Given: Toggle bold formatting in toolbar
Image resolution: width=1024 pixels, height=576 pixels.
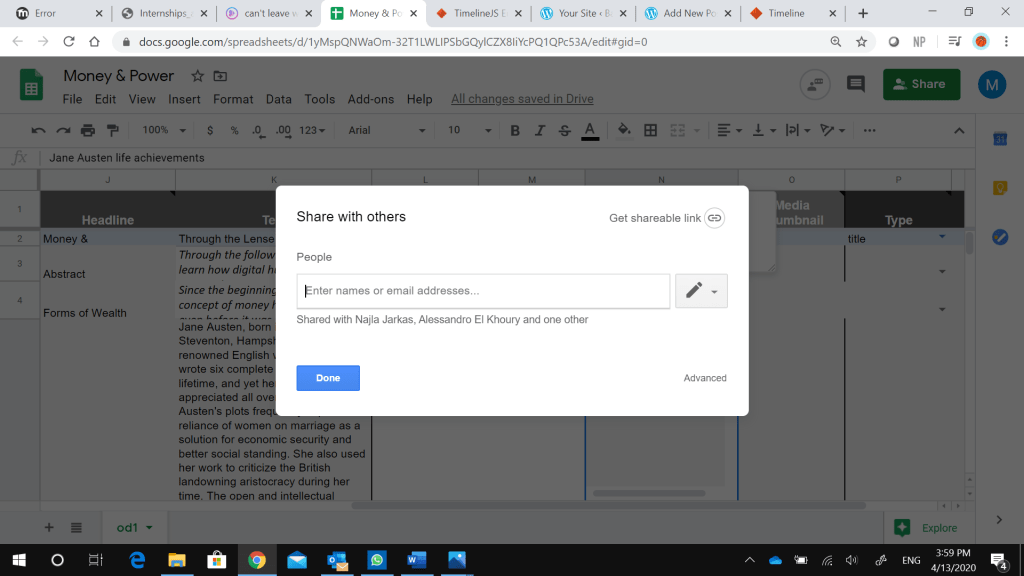Looking at the screenshot, I should pyautogui.click(x=515, y=130).
